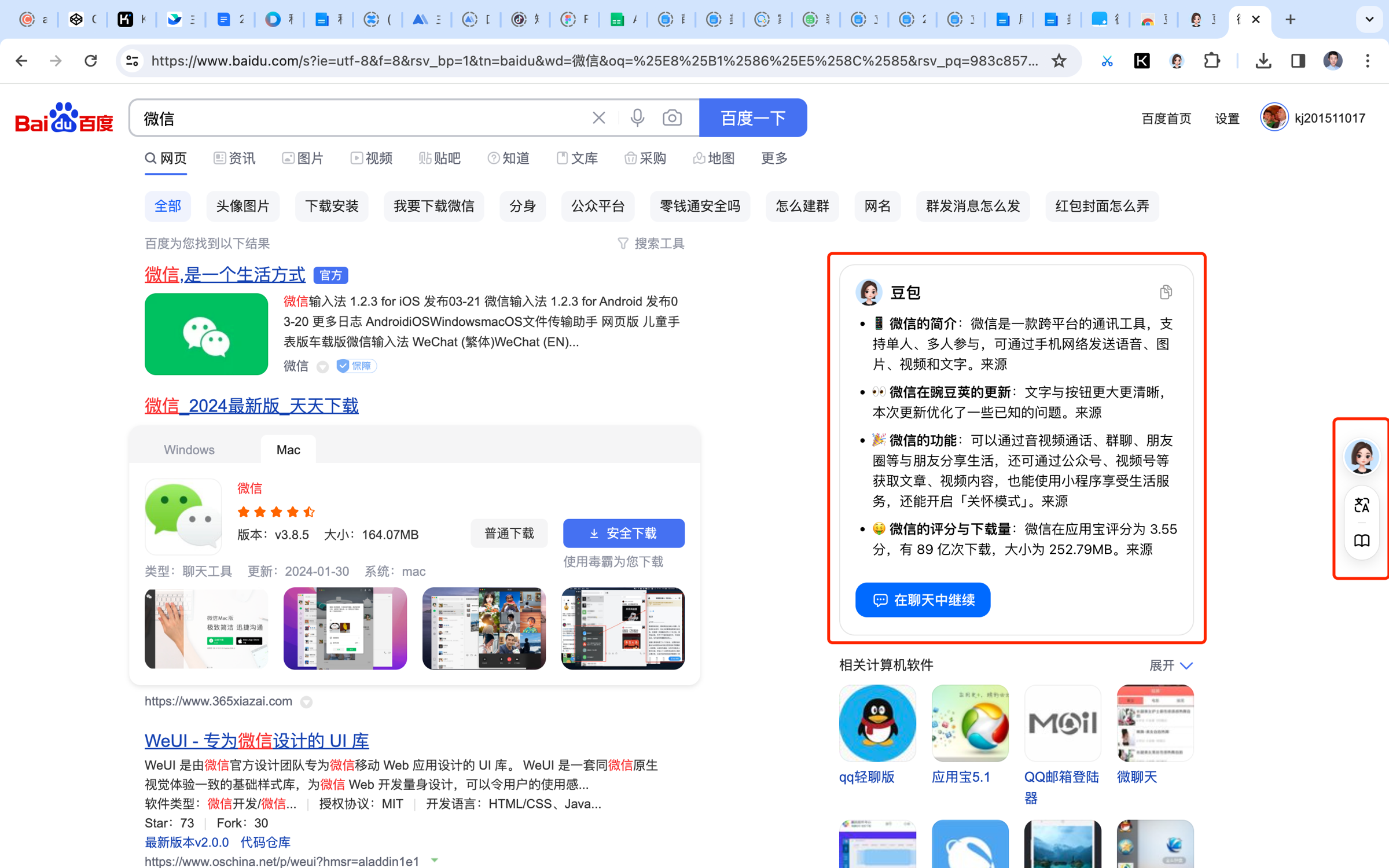Viewport: 1389px width, 868px height.
Task: Click the Doubao avatar in right sidebar
Action: (1361, 457)
